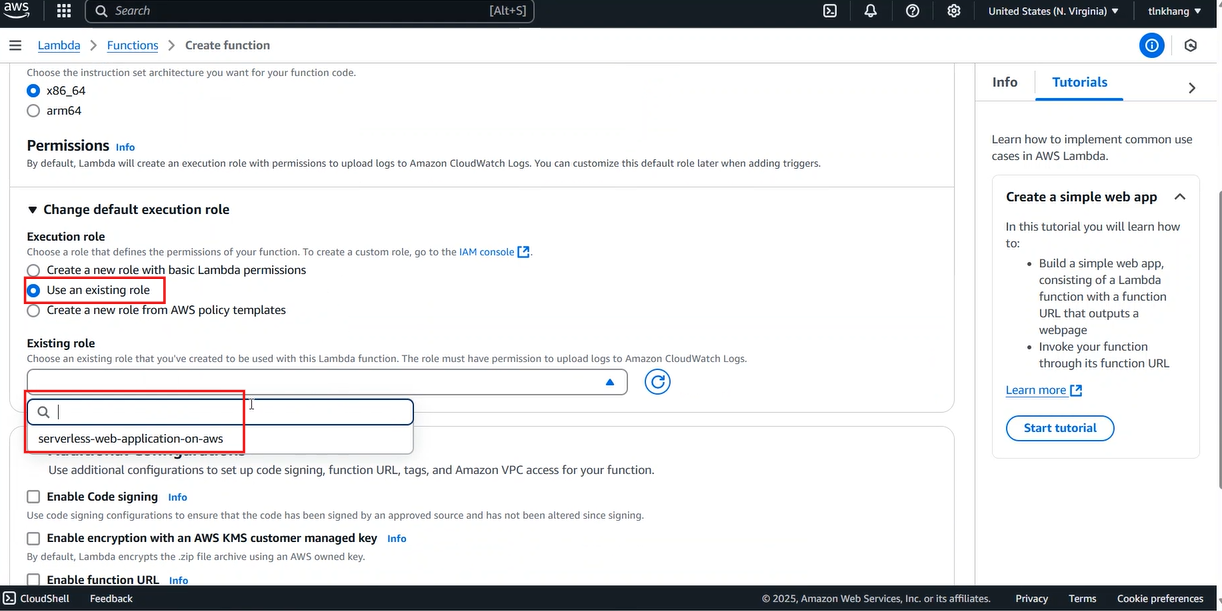Open the help question mark menu
This screenshot has height=611, width=1222.
[x=912, y=11]
